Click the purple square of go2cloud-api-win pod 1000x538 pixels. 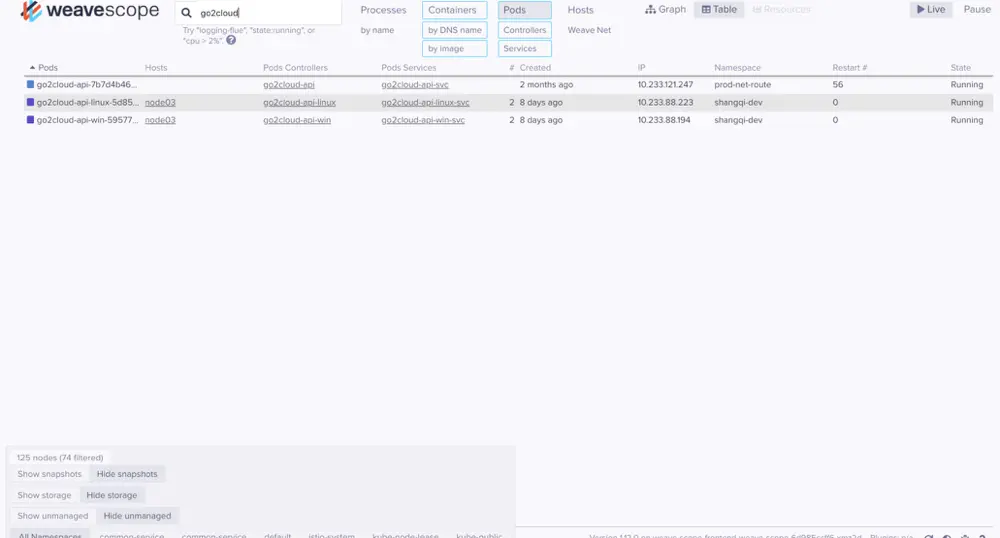click(x=30, y=120)
